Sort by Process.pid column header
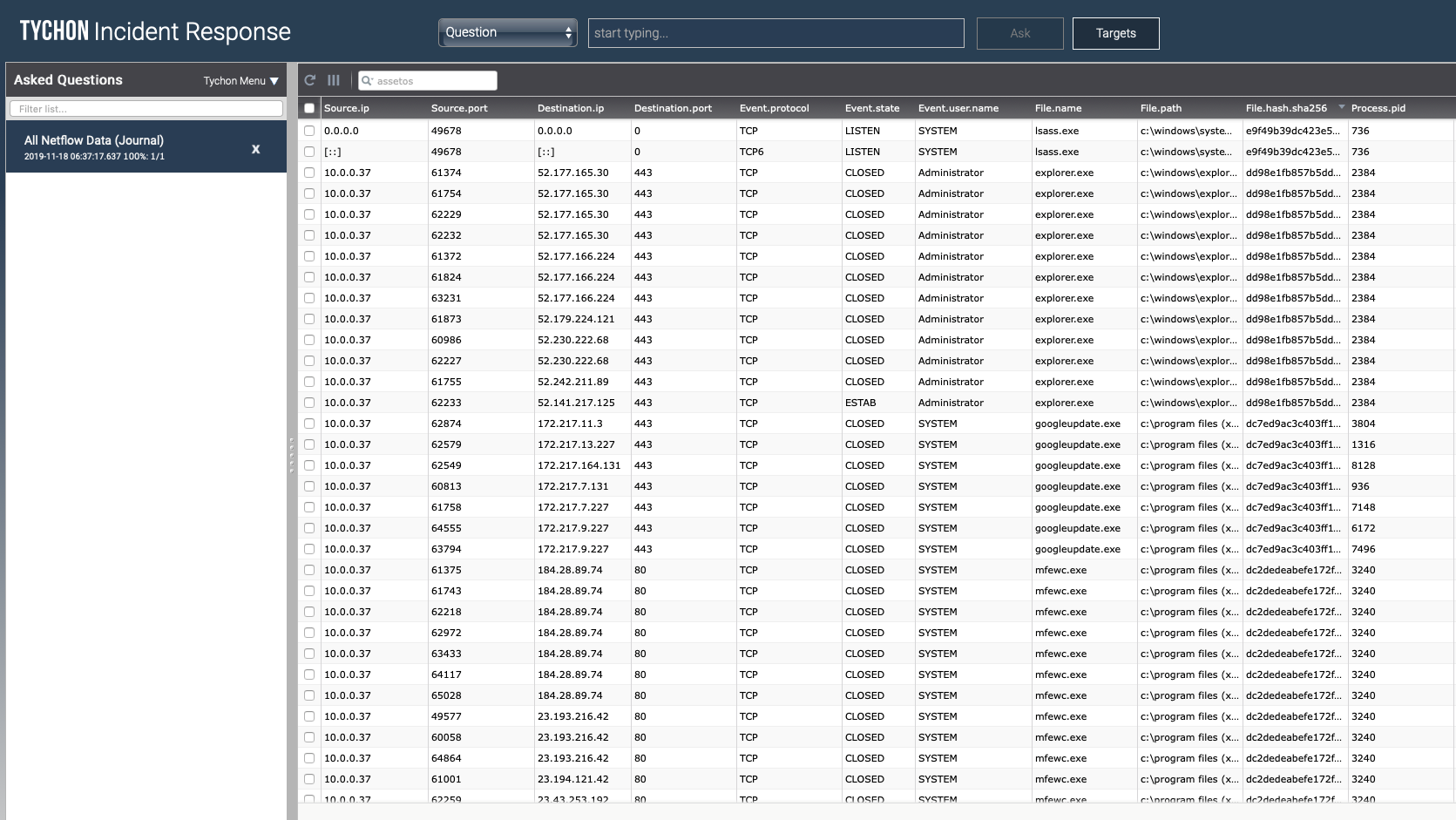Image resolution: width=1456 pixels, height=820 pixels. (x=1378, y=108)
